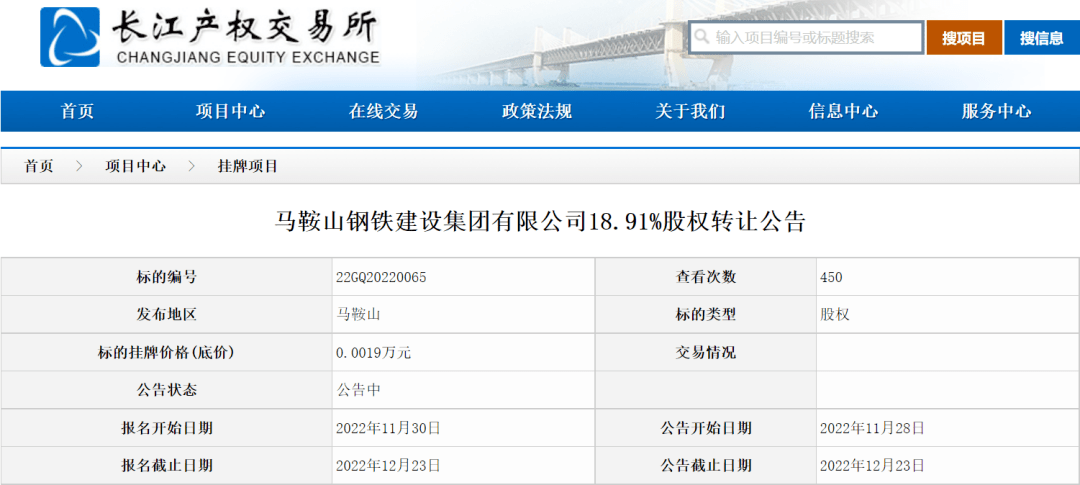Click the date 2022年11月30日
The height and width of the screenshot is (485, 1080).
pos(388,428)
